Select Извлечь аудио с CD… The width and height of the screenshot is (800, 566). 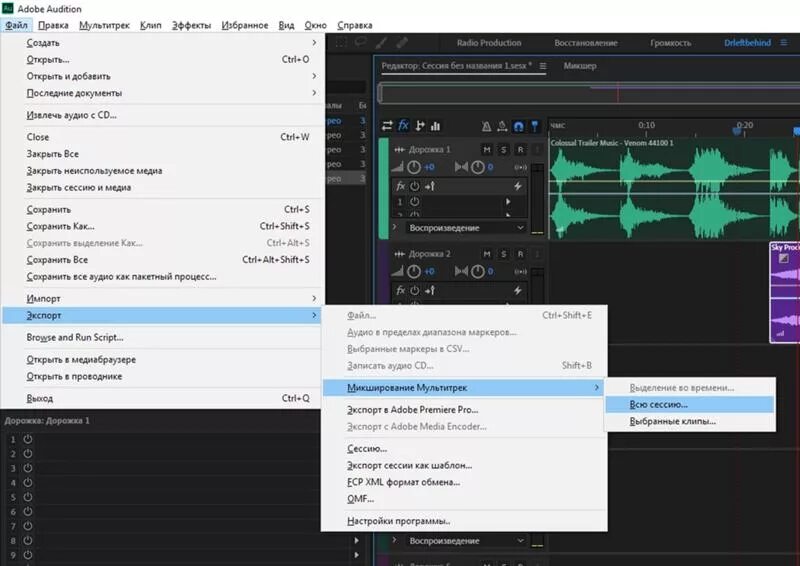click(x=162, y=115)
